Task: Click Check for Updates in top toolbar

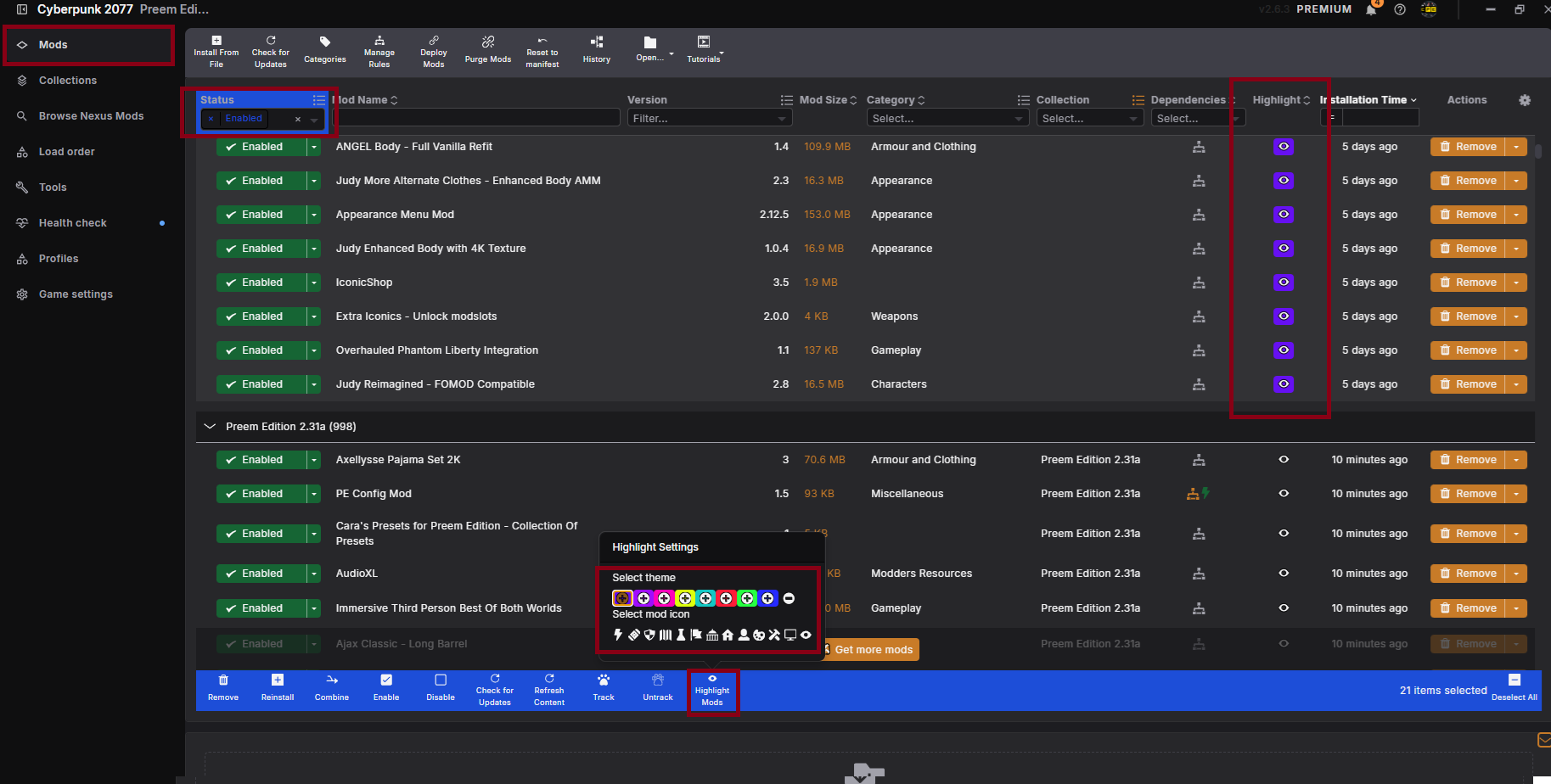Action: [270, 52]
